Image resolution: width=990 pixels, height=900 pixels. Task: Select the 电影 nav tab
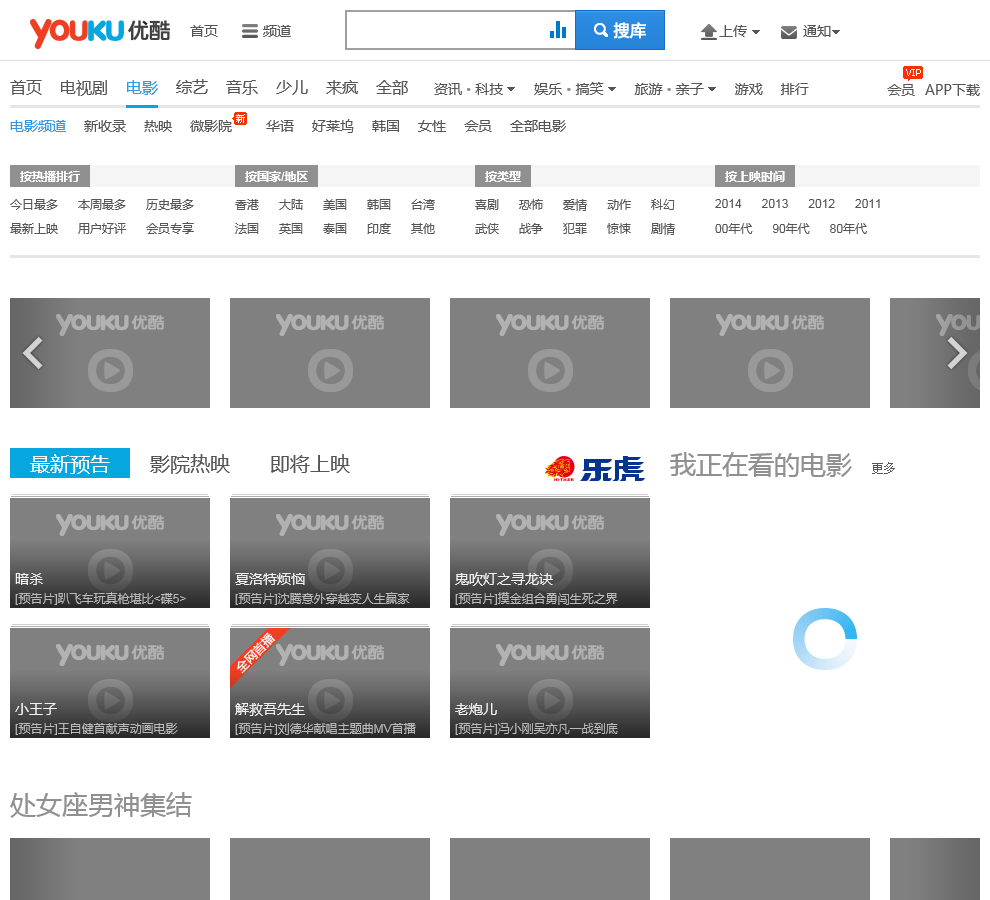(141, 88)
